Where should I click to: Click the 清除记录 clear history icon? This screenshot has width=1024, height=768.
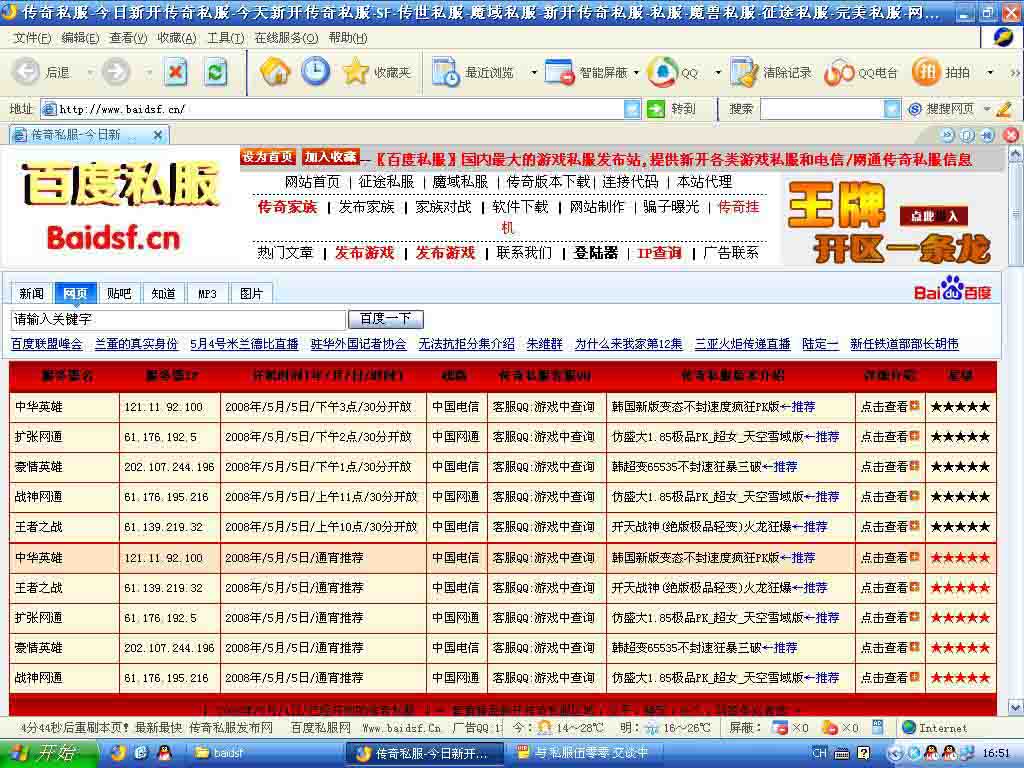pyautogui.click(x=744, y=72)
